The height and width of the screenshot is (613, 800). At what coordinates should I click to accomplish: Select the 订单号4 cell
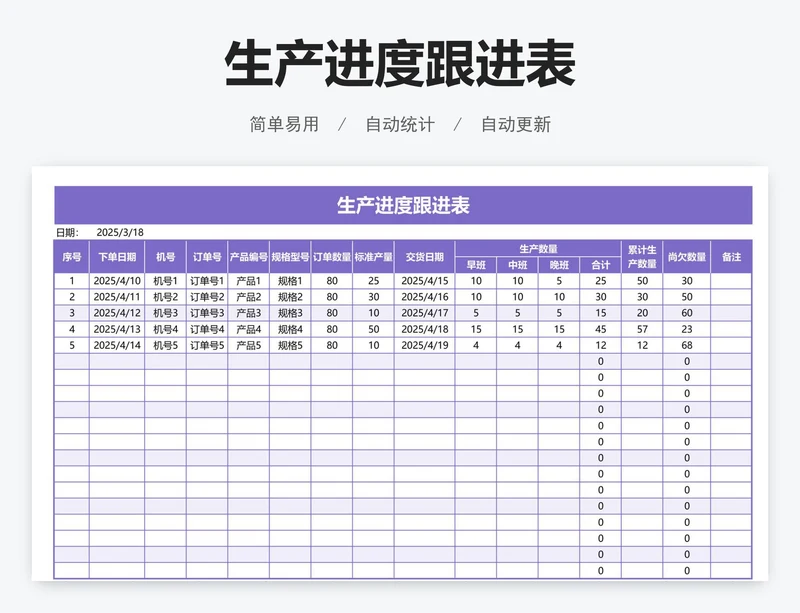click(207, 329)
